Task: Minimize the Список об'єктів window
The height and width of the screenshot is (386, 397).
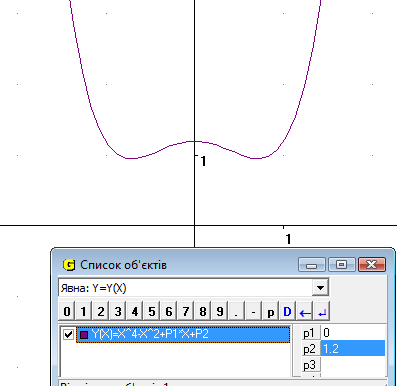Action: pyautogui.click(x=312, y=265)
